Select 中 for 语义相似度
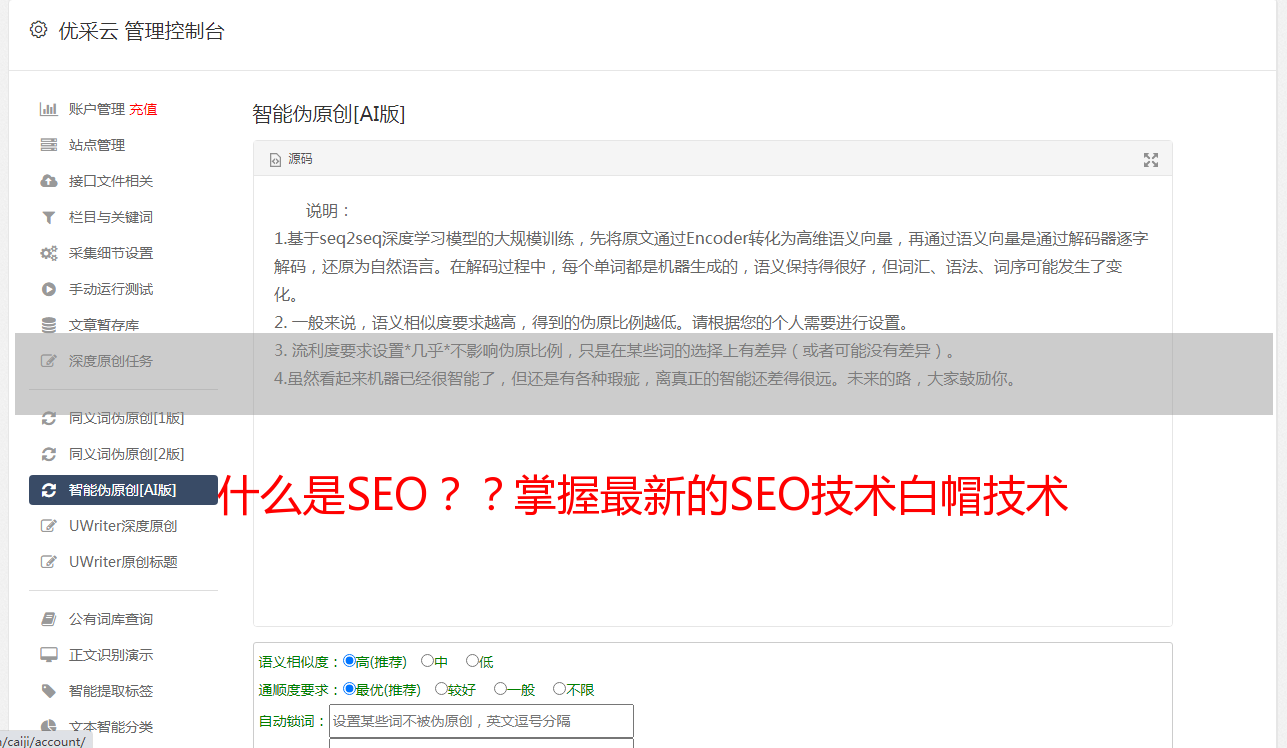This screenshot has height=748, width=1287. click(427, 661)
